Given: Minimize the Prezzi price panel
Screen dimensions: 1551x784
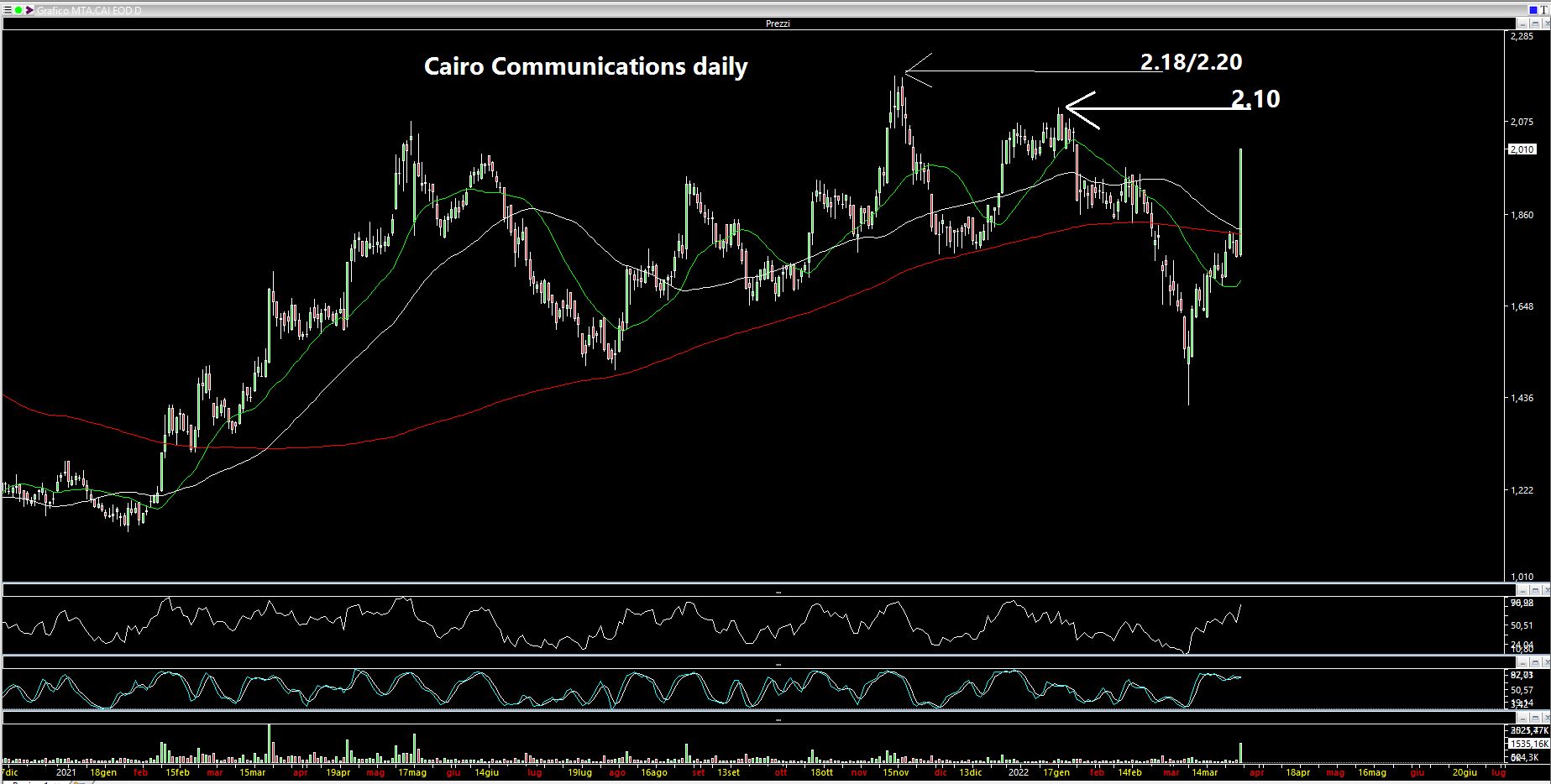Looking at the screenshot, I should (x=1522, y=24).
